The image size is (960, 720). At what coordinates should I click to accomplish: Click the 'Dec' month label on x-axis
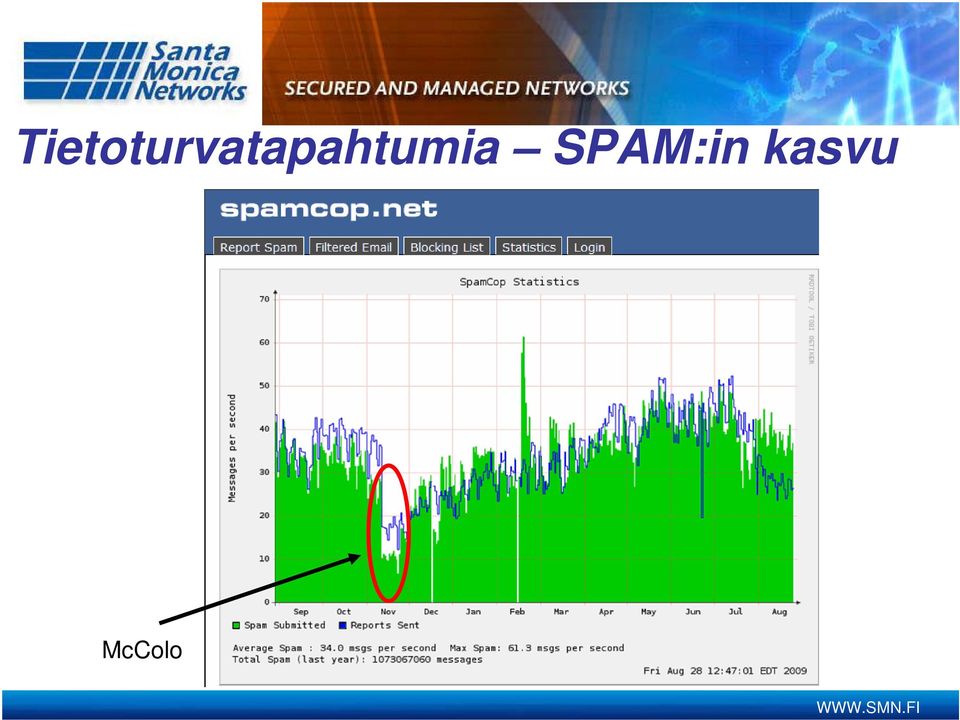pos(431,612)
